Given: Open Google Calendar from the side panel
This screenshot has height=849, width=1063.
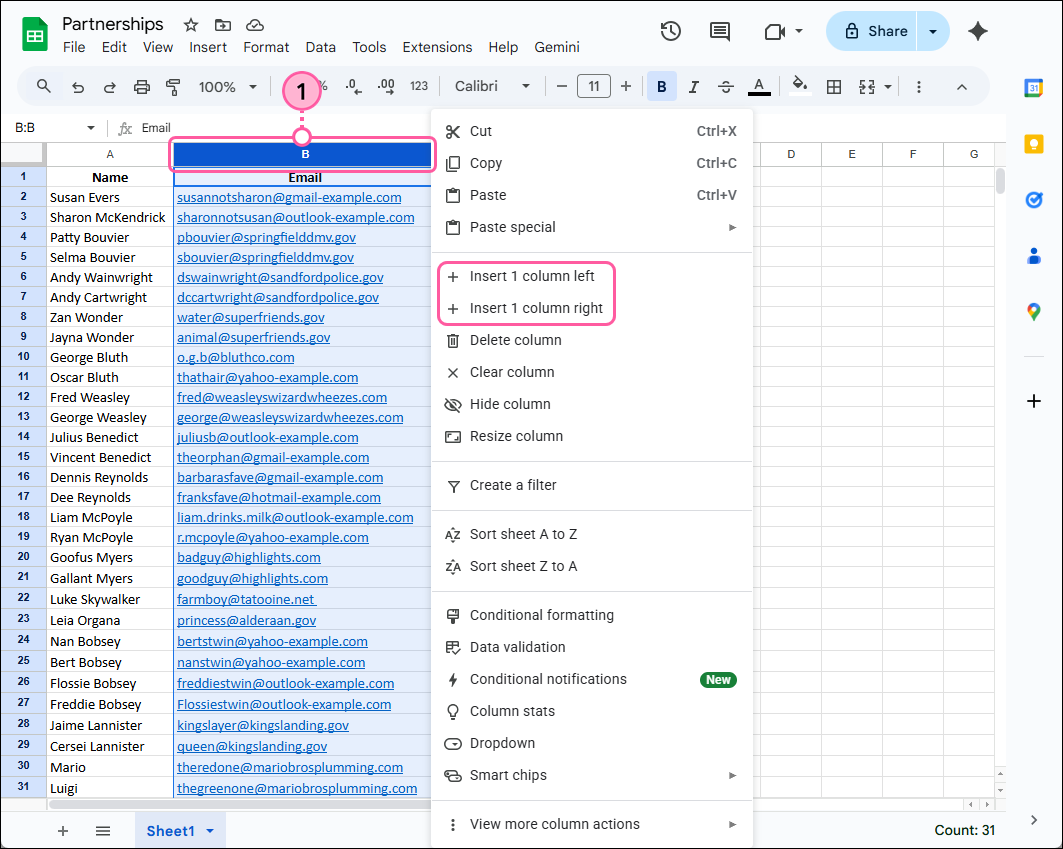Looking at the screenshot, I should [1035, 89].
